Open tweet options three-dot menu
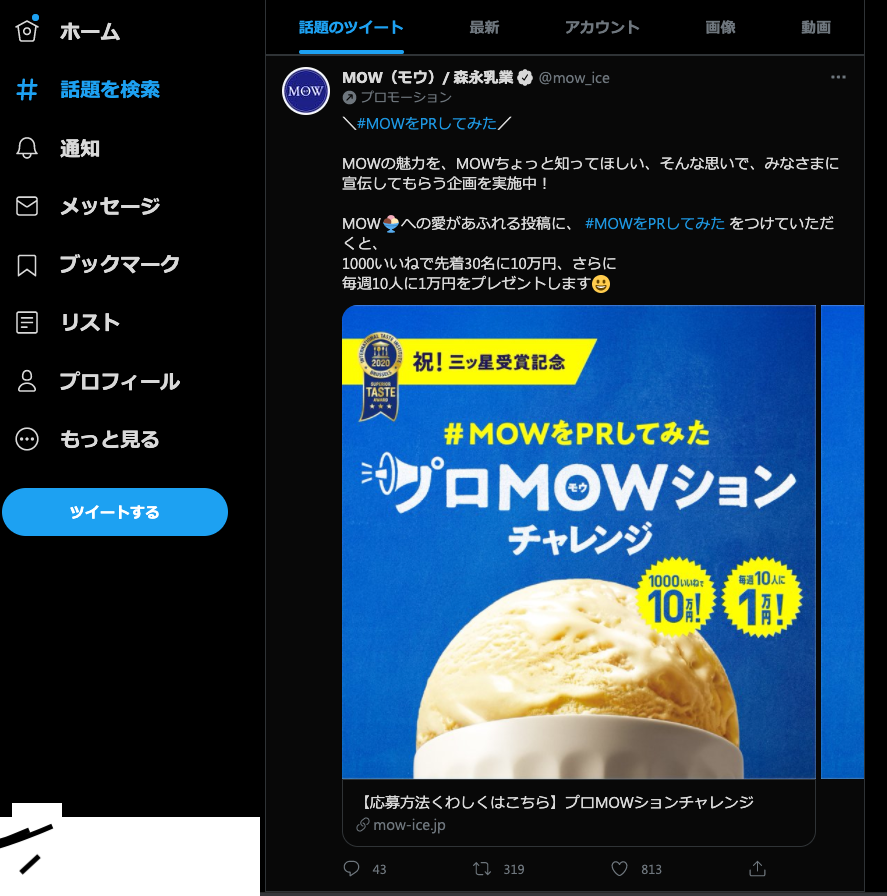Image resolution: width=887 pixels, height=896 pixels. (x=838, y=77)
